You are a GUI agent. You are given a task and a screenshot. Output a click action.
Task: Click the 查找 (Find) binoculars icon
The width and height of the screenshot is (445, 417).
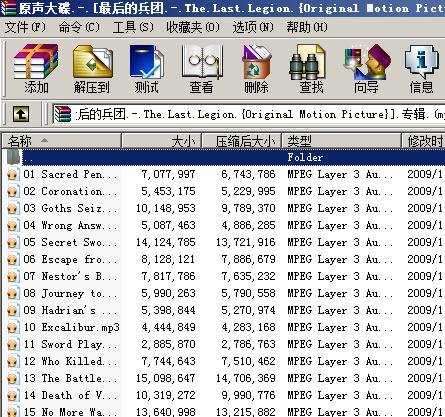click(x=311, y=69)
